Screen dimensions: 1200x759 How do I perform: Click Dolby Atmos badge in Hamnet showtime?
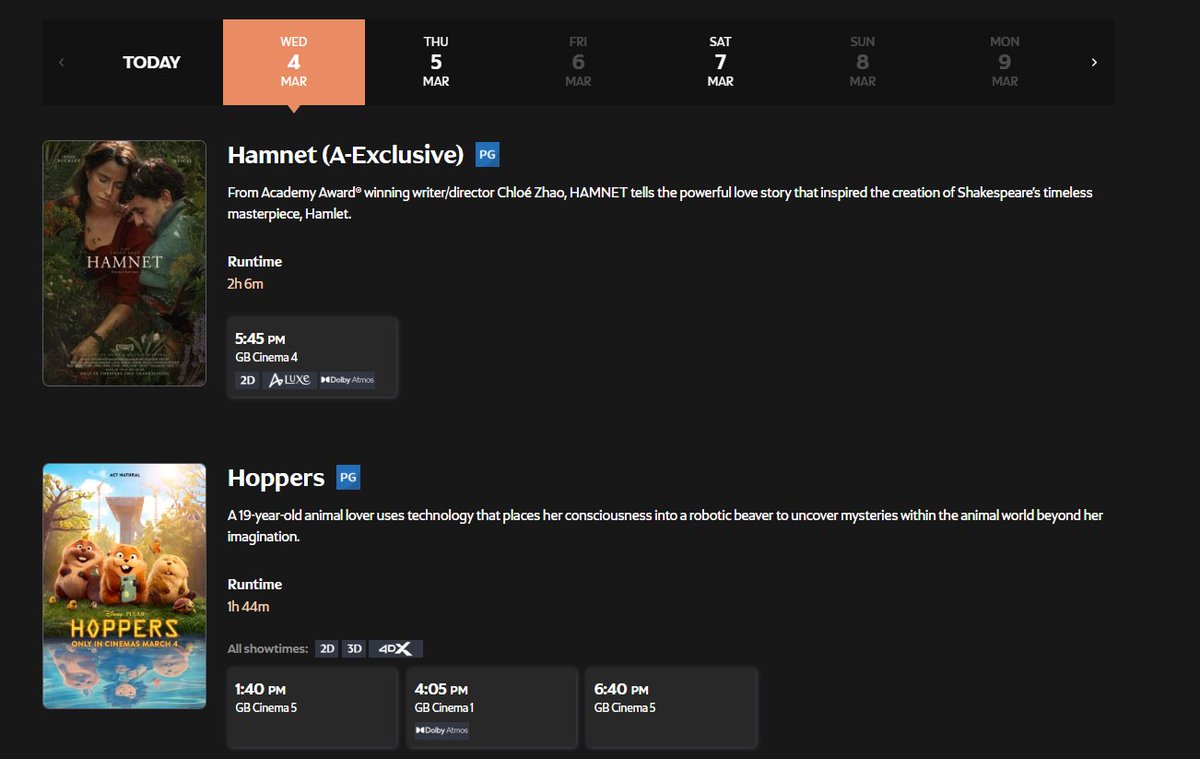(x=347, y=380)
